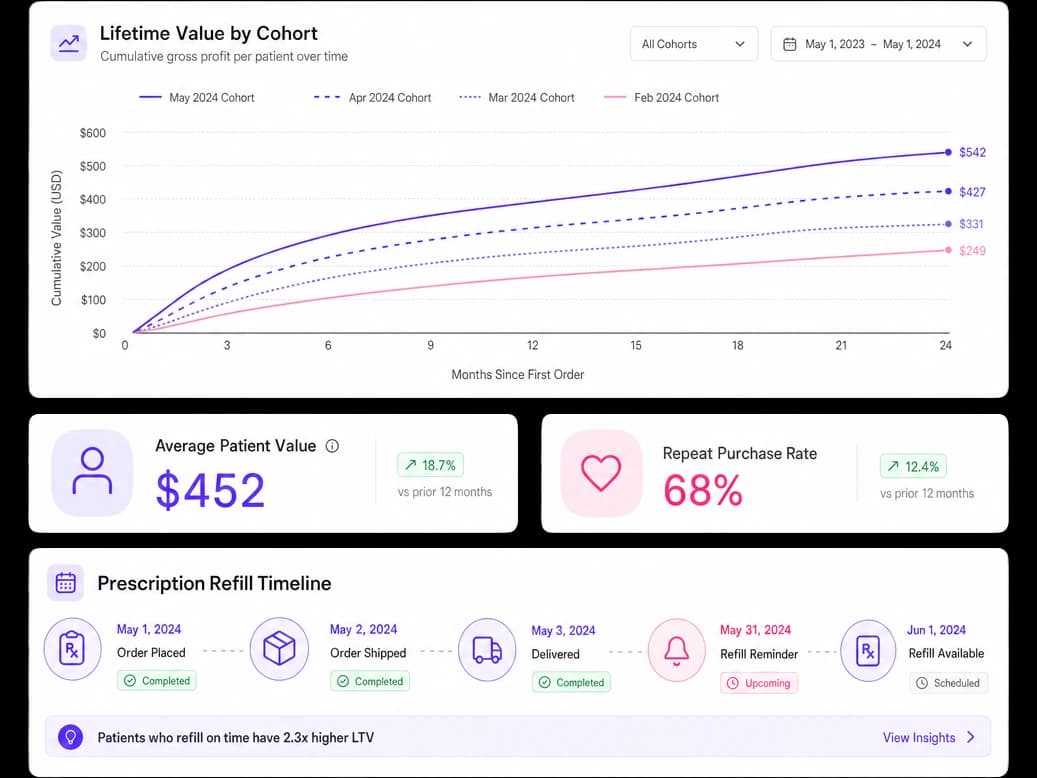1037x778 pixels.
Task: Click the Completed badge under Delivered
Action: pos(571,682)
